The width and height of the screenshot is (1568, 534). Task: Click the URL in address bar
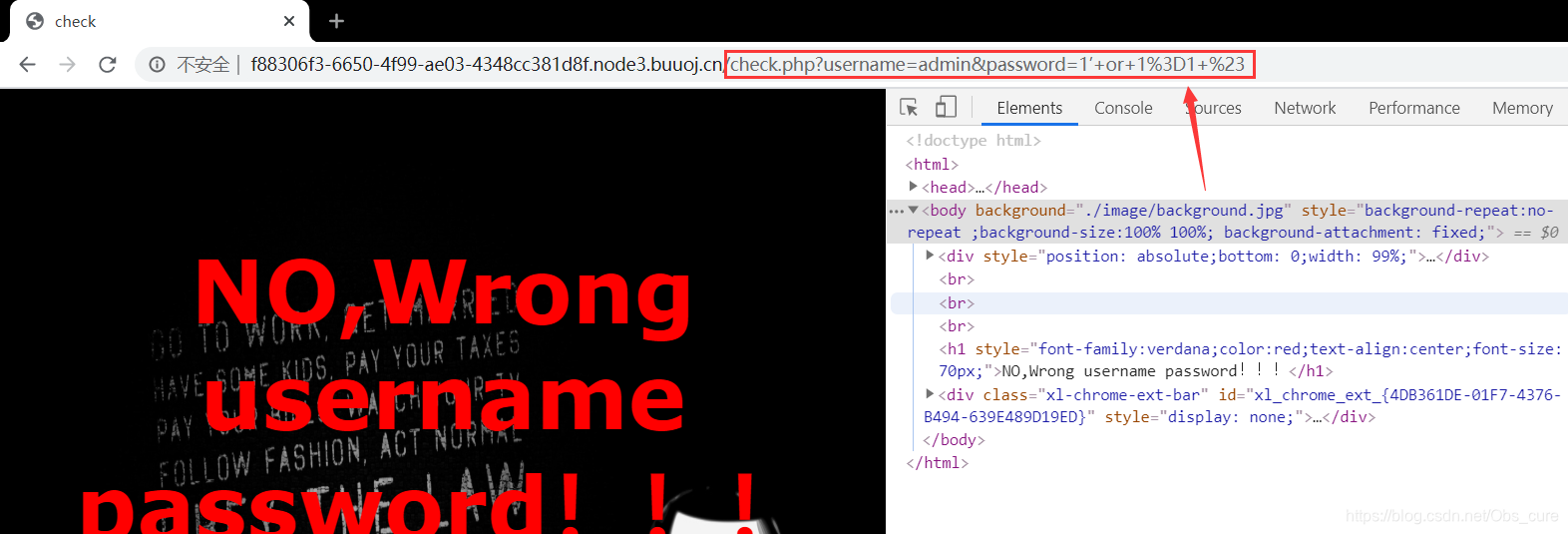pyautogui.click(x=698, y=65)
